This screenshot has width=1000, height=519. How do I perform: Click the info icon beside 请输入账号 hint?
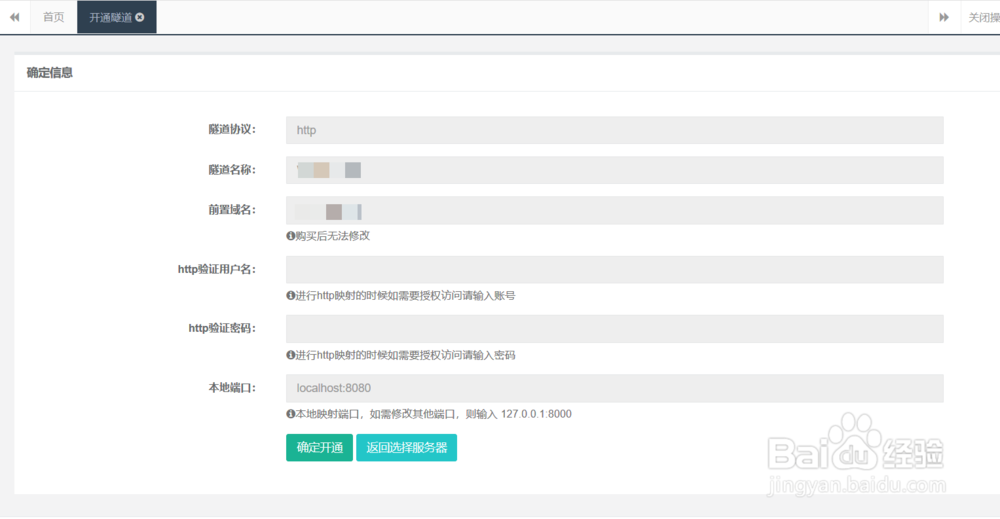[x=291, y=295]
